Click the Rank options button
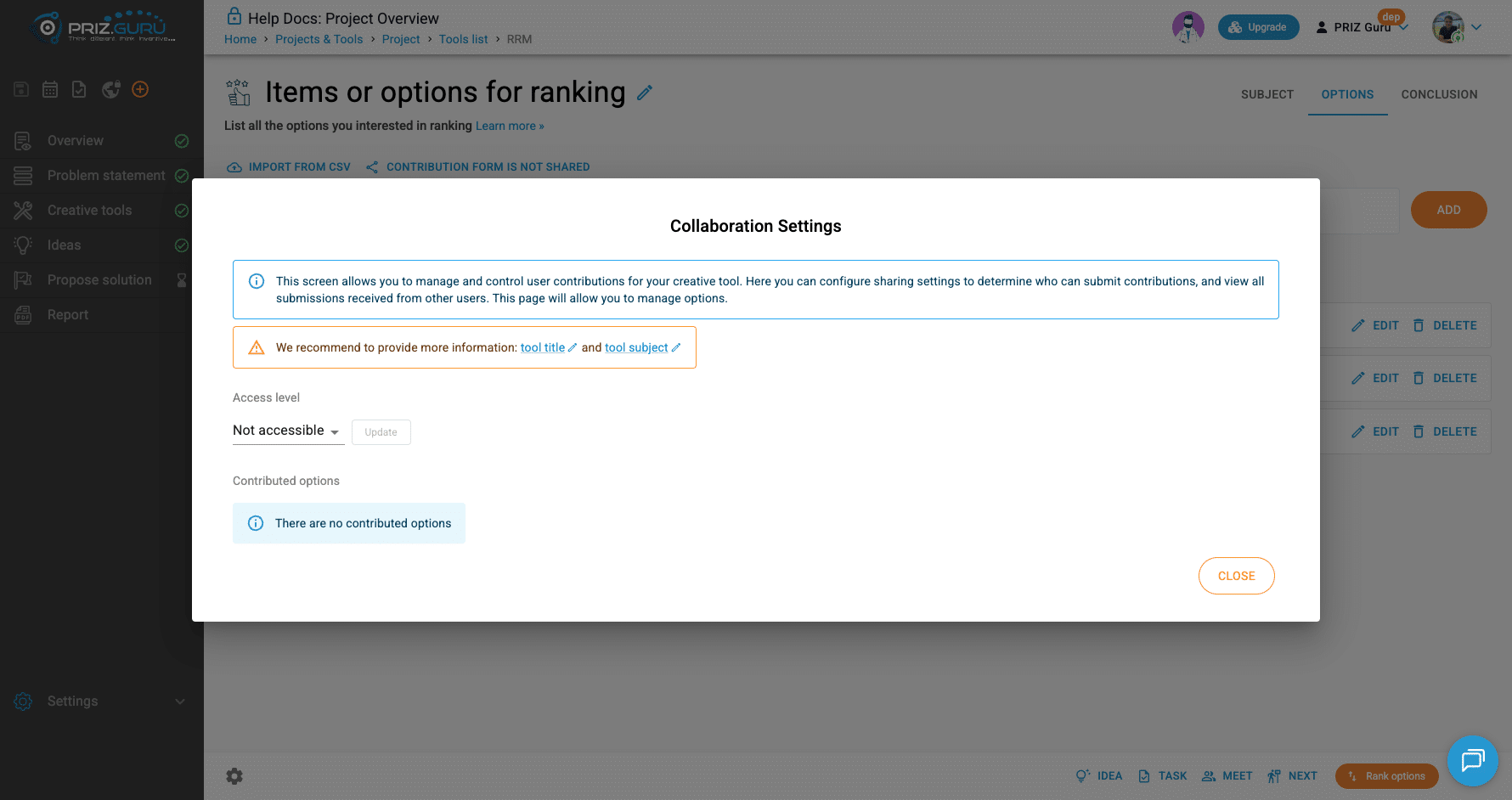 [1386, 776]
